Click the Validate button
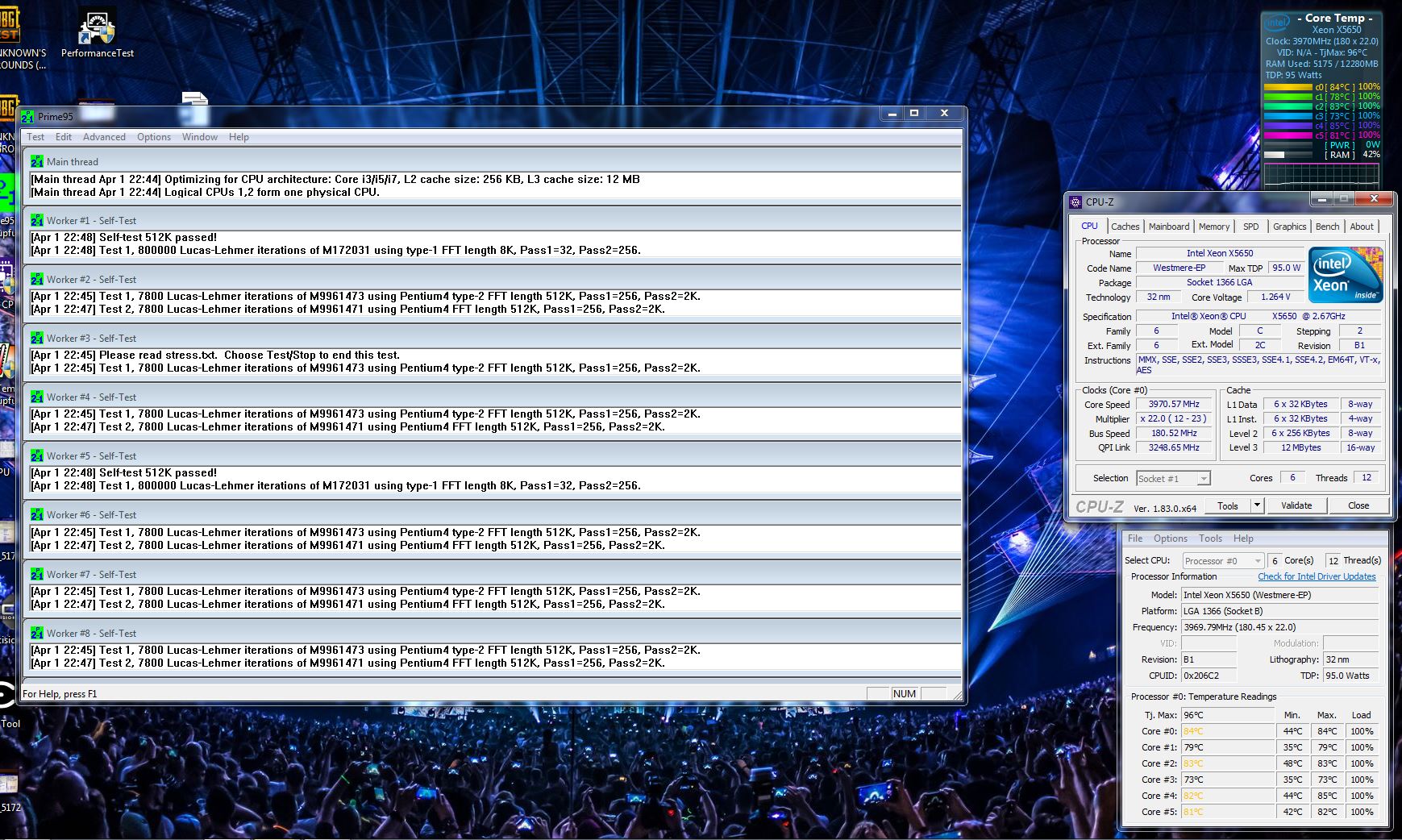Screen dimensions: 1402x840 [x=1296, y=505]
